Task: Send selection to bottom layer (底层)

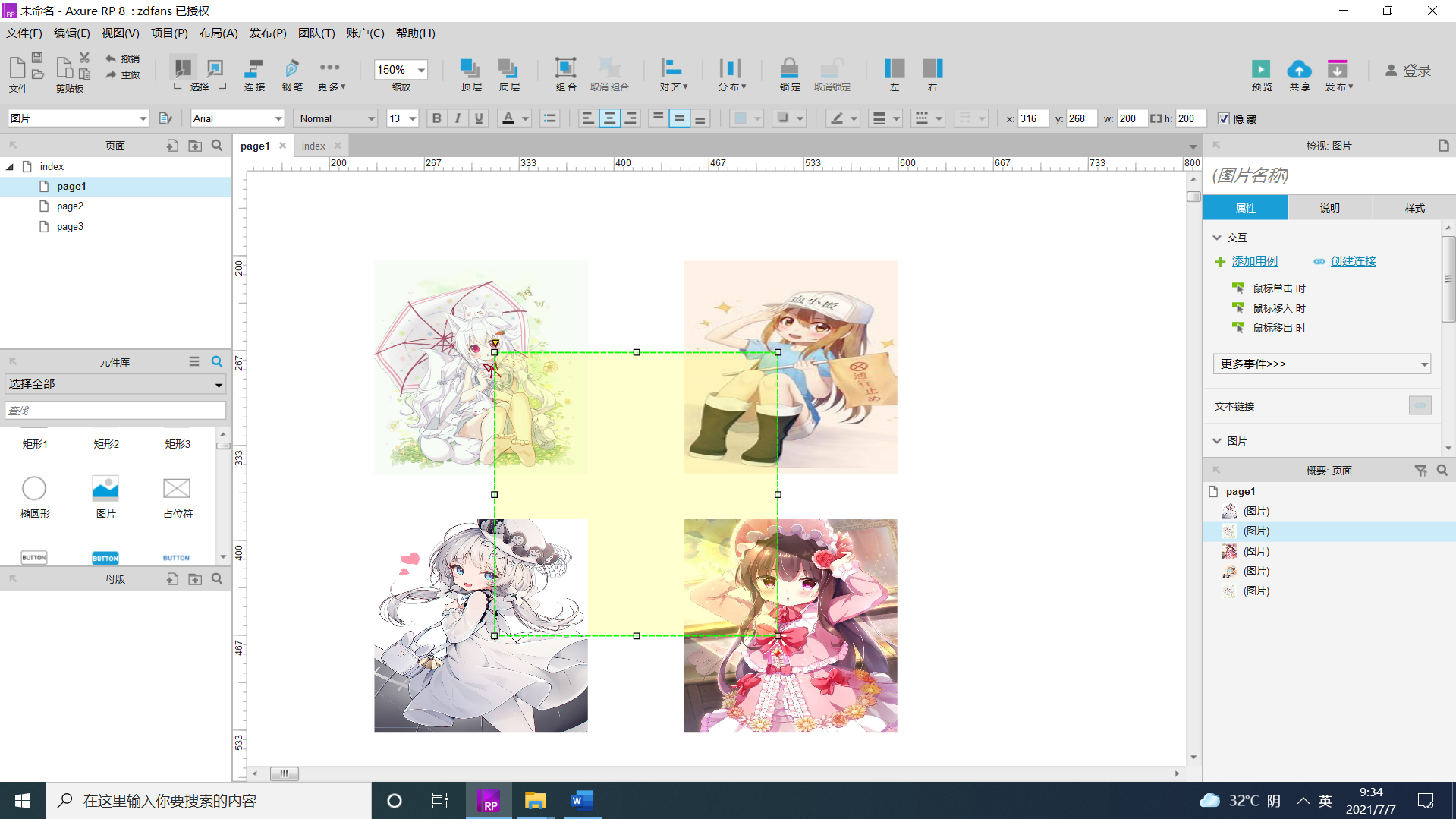Action: [508, 74]
